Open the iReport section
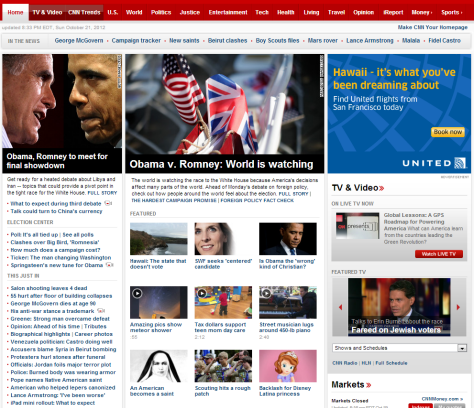Screen dimensions: 474x408 coord(393,12)
